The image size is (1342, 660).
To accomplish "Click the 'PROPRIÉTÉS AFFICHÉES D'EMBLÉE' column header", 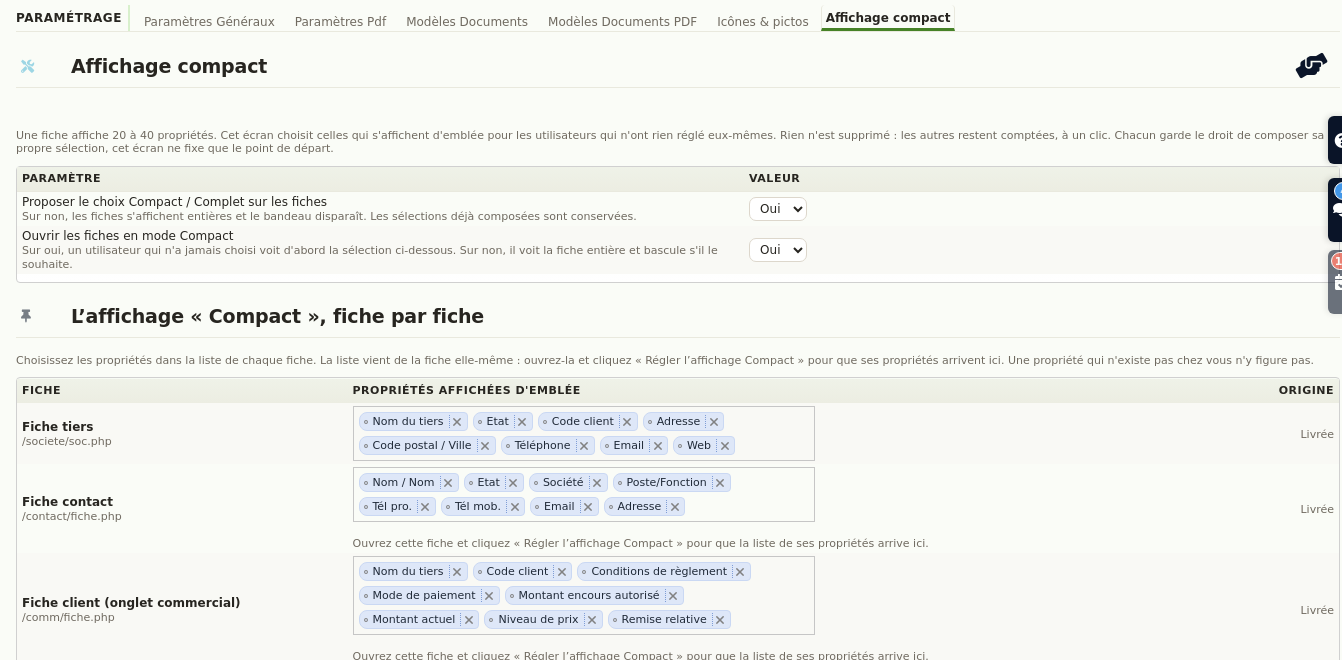I will click(466, 390).
